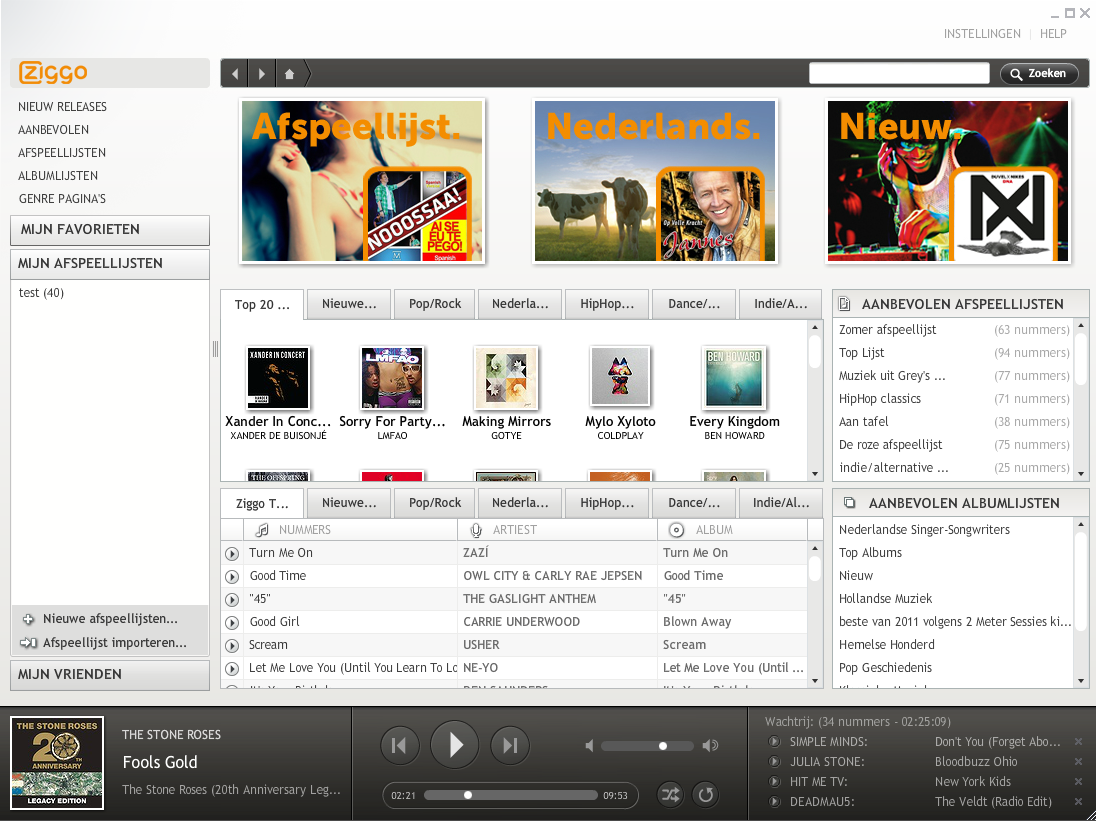The image size is (1096, 821).
Task: Select the Top 20 albums tab
Action: coord(262,305)
